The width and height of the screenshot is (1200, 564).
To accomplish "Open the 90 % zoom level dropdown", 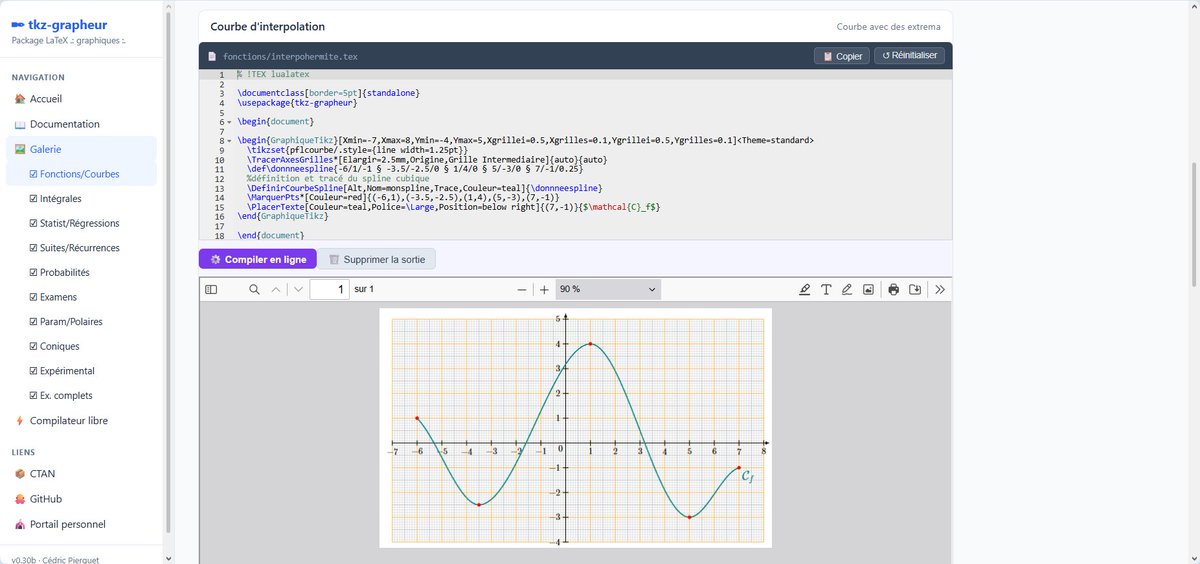I will [609, 289].
